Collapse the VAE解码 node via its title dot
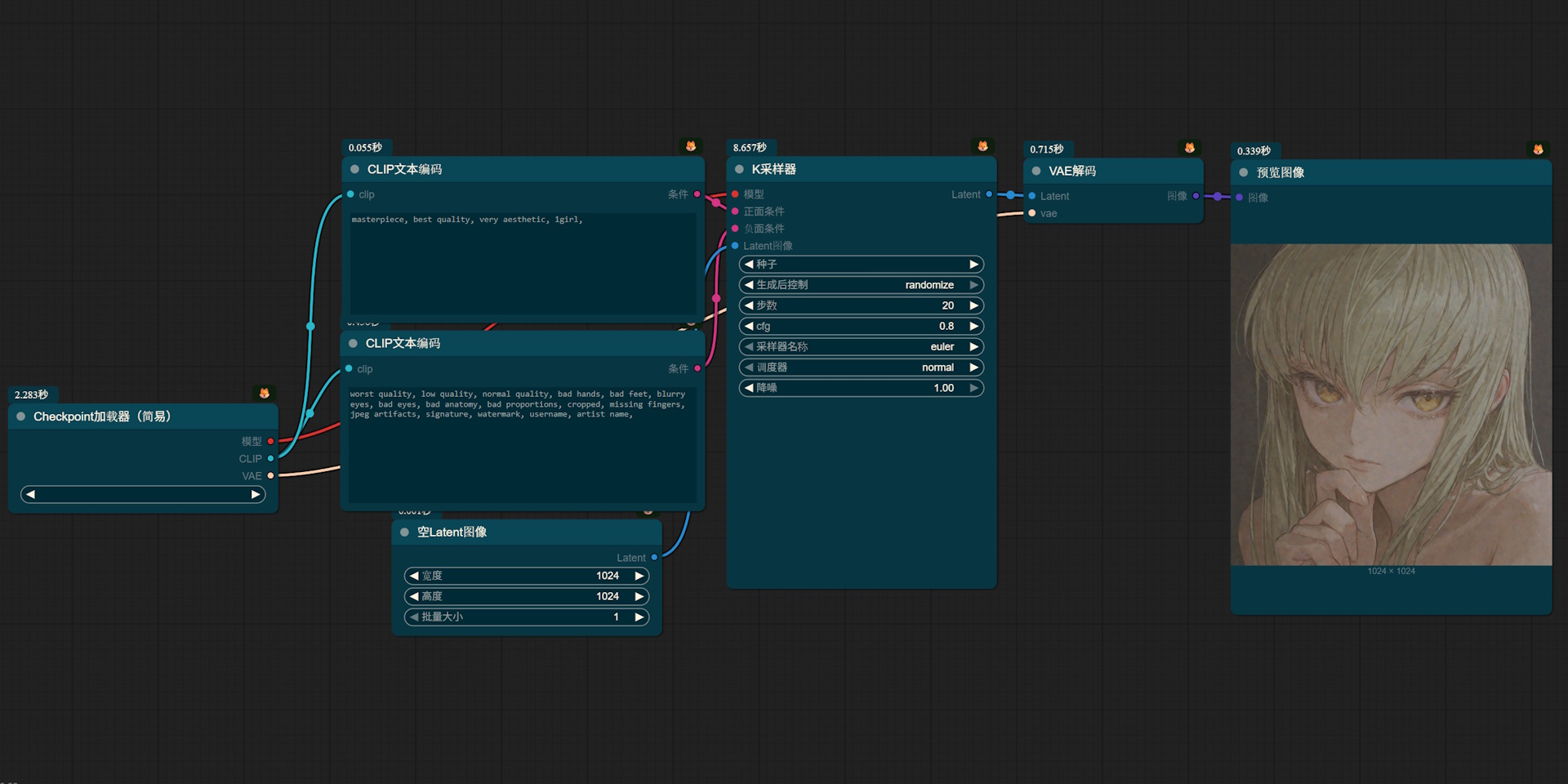Screen dimensions: 1568x784 coord(1036,171)
